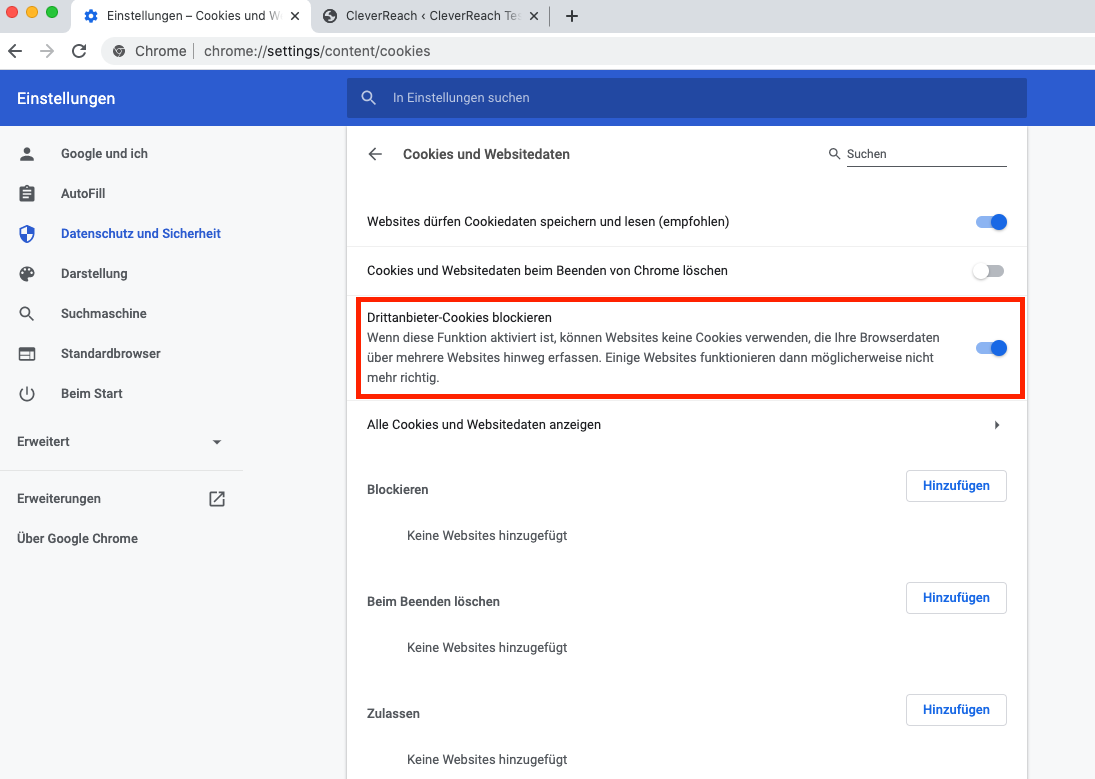This screenshot has width=1095, height=779.
Task: Disable Drittanbieter-Cookies blockieren switch
Action: pyautogui.click(x=991, y=348)
